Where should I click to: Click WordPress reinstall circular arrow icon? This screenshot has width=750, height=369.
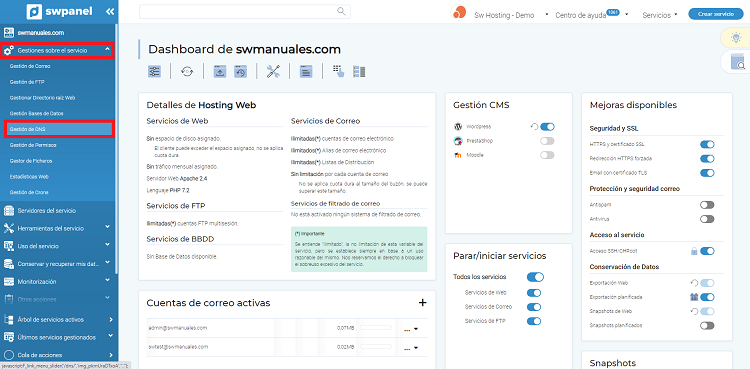(534, 127)
